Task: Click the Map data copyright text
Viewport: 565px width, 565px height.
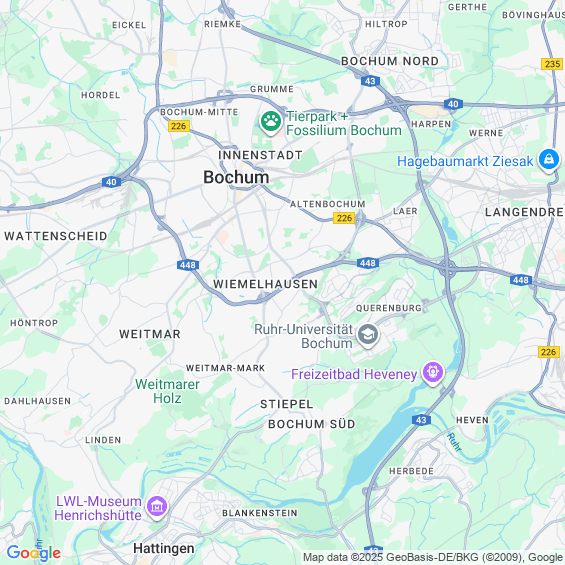Action: coord(433,557)
